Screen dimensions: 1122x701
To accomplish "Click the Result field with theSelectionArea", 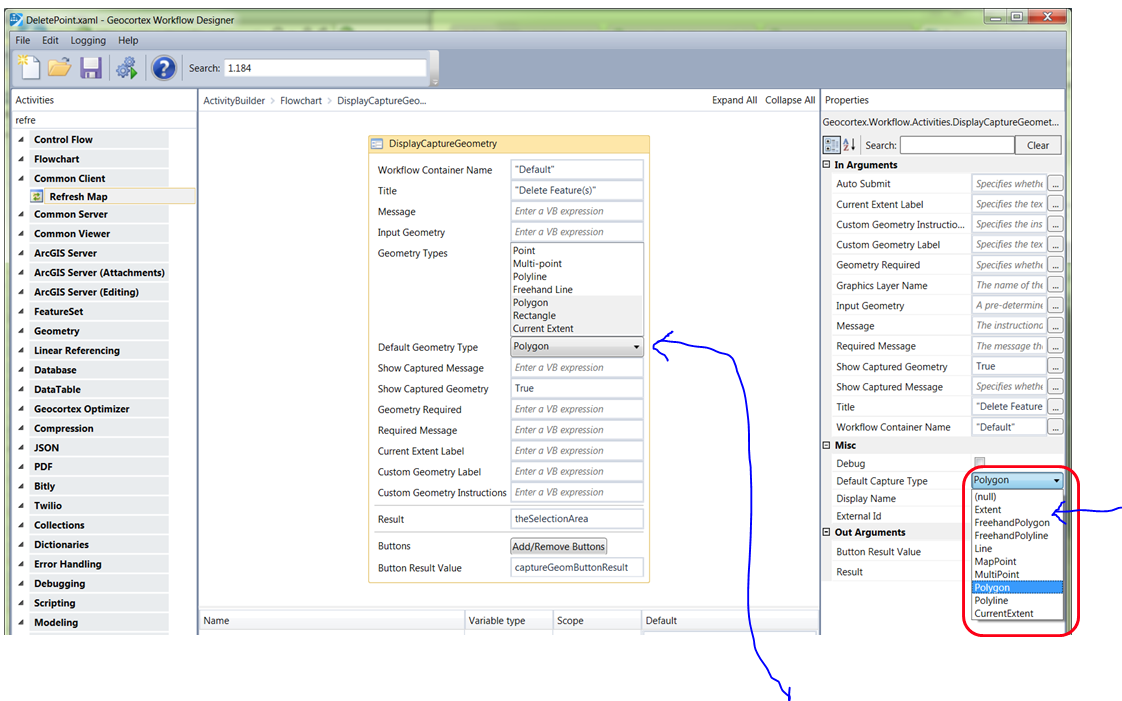I will (x=577, y=519).
